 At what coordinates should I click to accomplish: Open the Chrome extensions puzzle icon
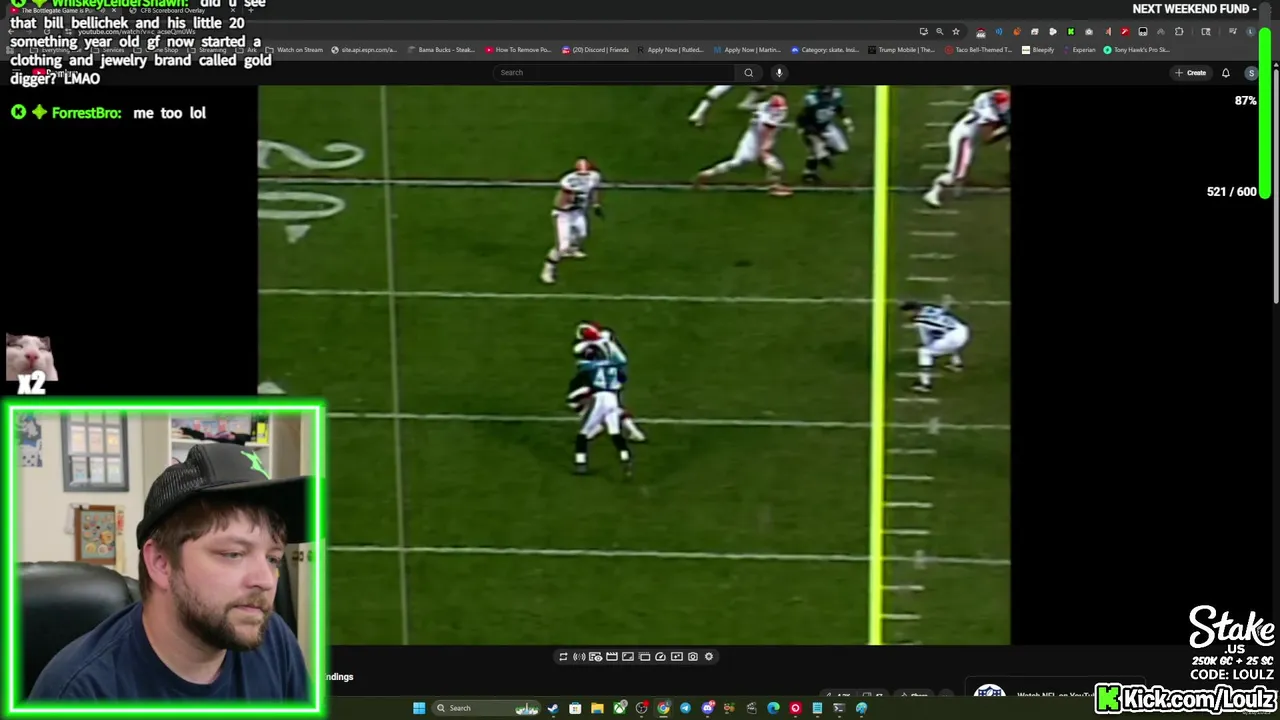point(1178,31)
